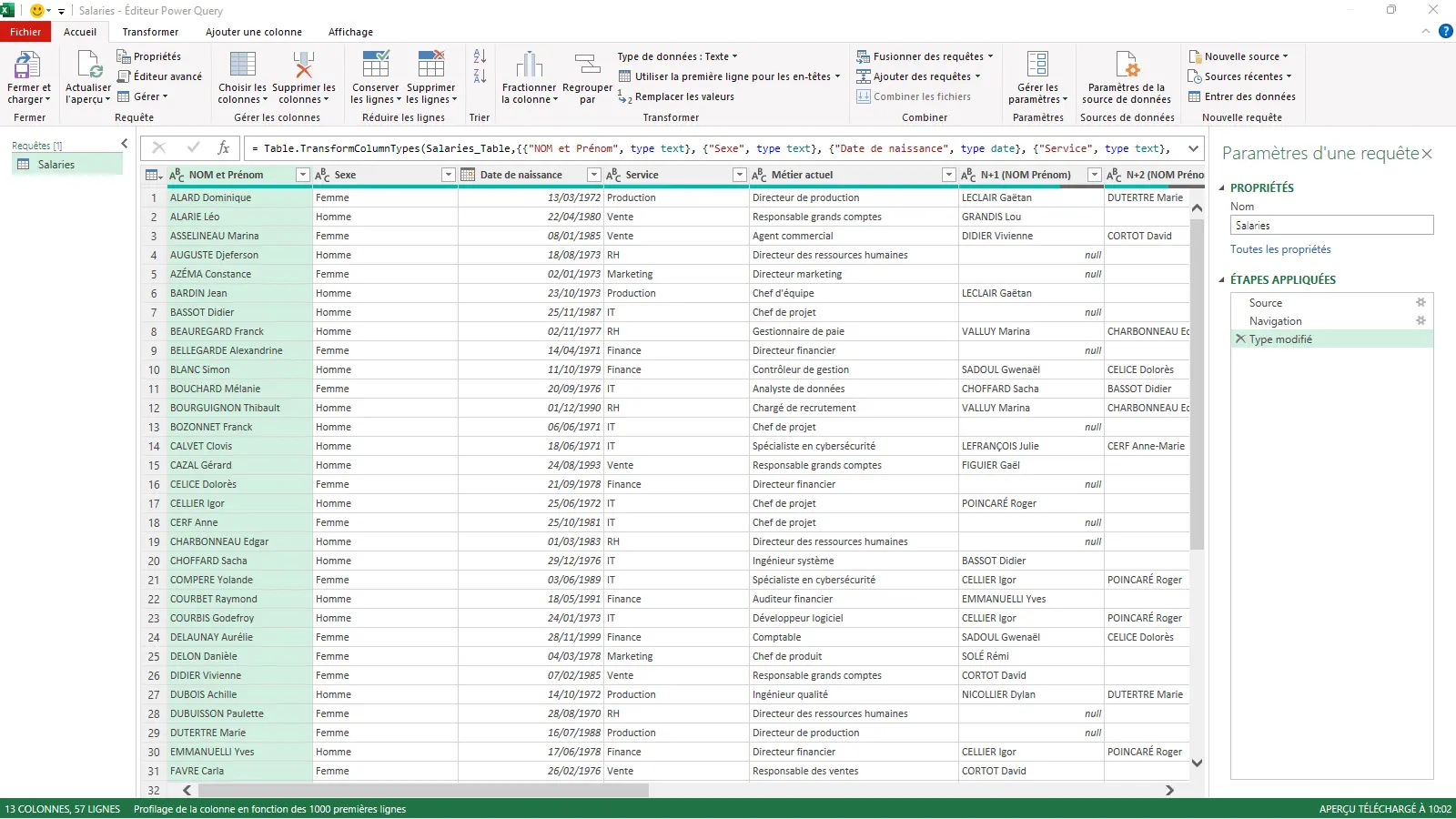Click Entrer des données
The image size is (1456, 819).
pos(1242,96)
